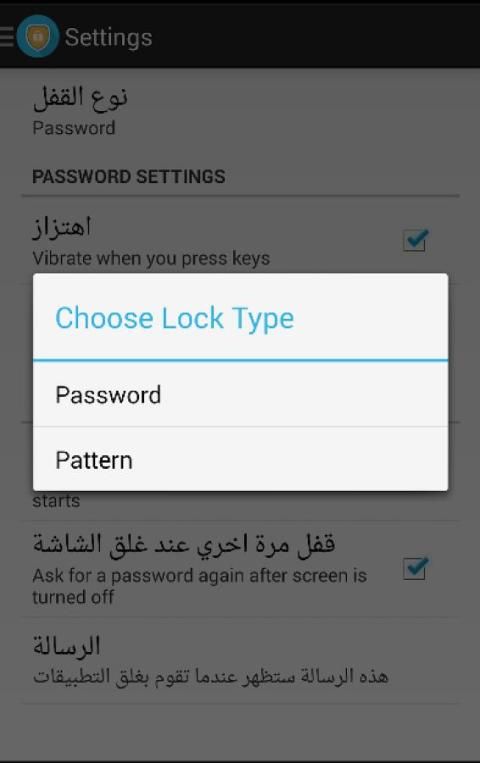Select Pattern lock type option
This screenshot has height=763, width=480.
coord(240,459)
